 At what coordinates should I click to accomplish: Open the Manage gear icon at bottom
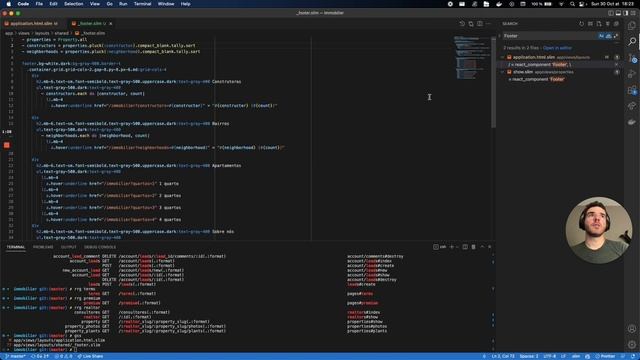pyautogui.click(x=632, y=344)
